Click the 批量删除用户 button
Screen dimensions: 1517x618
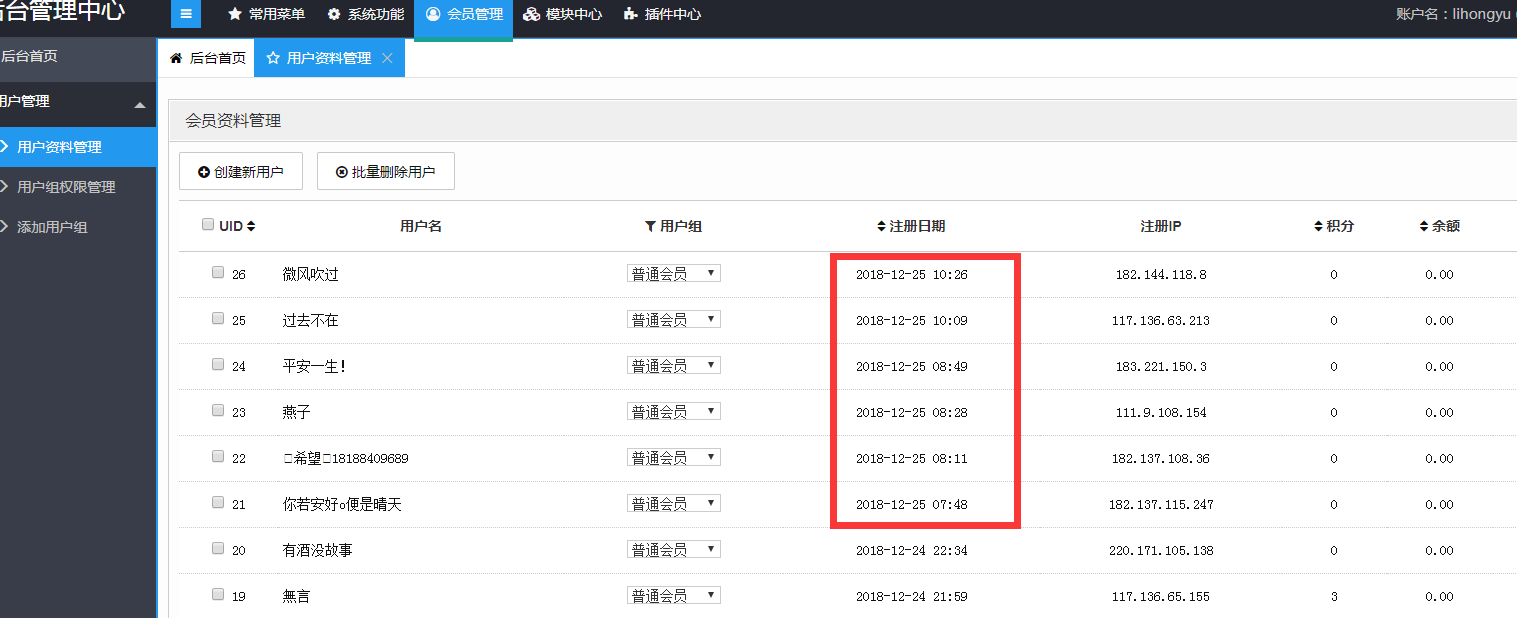click(385, 172)
